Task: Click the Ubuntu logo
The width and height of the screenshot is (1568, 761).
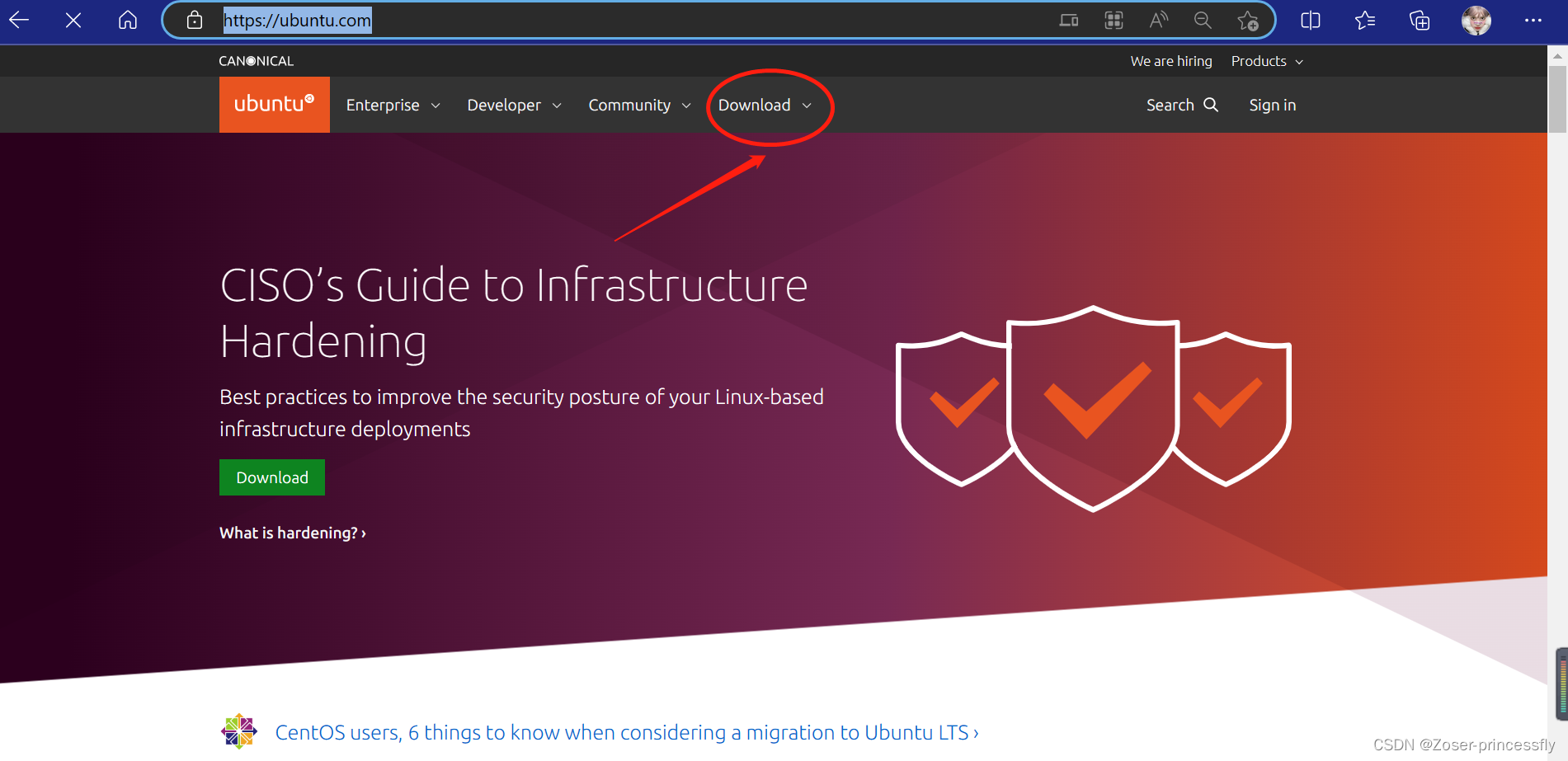Action: [275, 105]
